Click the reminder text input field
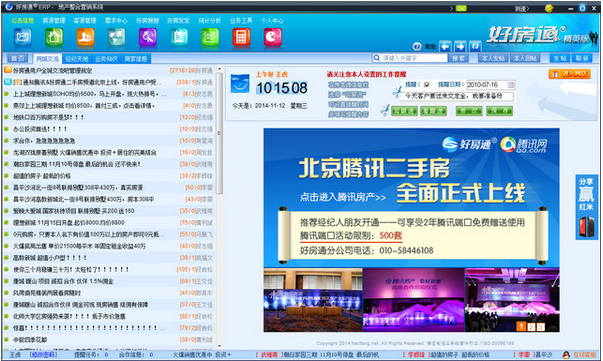This screenshot has height=361, width=603. (x=457, y=96)
